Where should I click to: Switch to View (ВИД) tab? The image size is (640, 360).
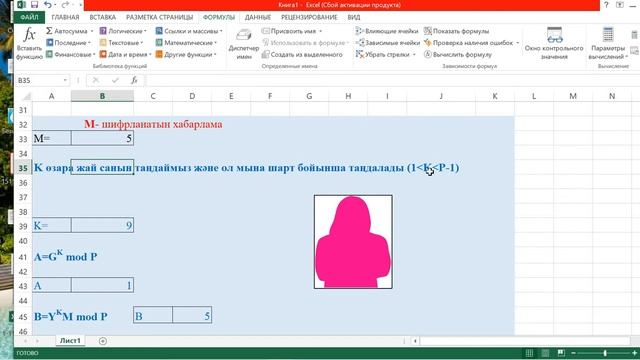point(353,18)
